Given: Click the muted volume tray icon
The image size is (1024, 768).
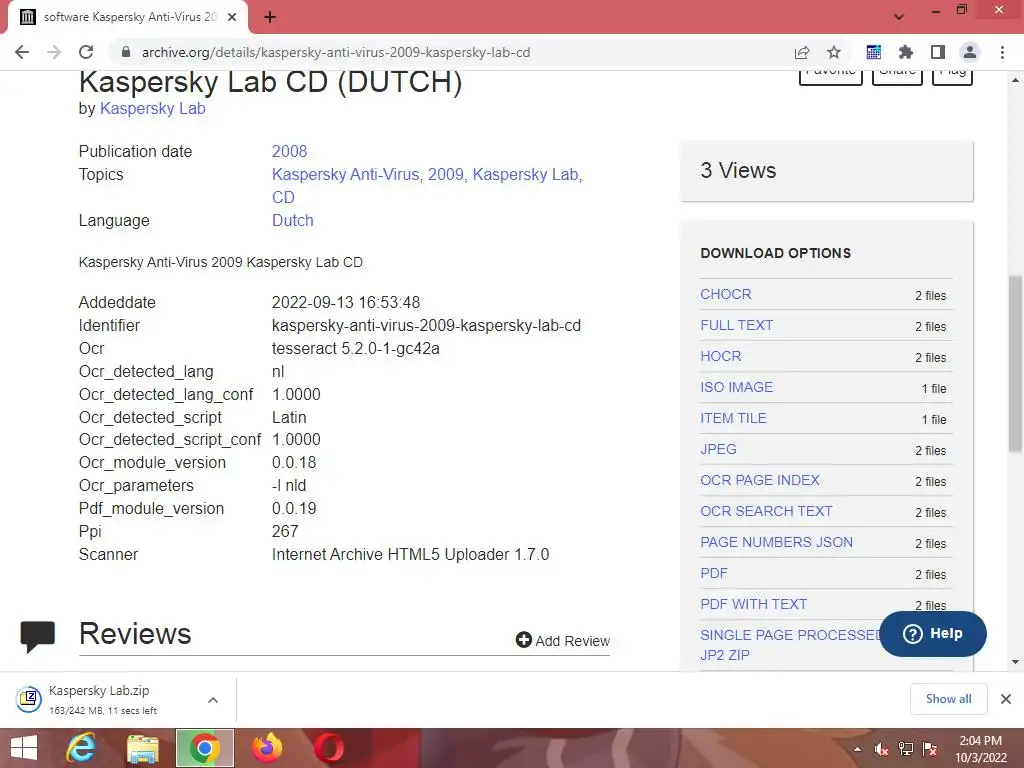Looking at the screenshot, I should tap(881, 749).
